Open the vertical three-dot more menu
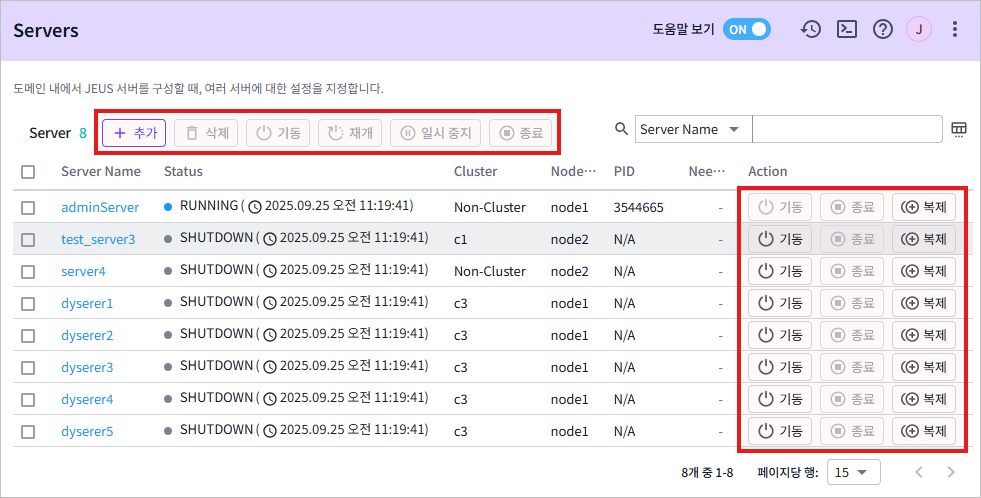Image resolution: width=981 pixels, height=498 pixels. (x=954, y=29)
